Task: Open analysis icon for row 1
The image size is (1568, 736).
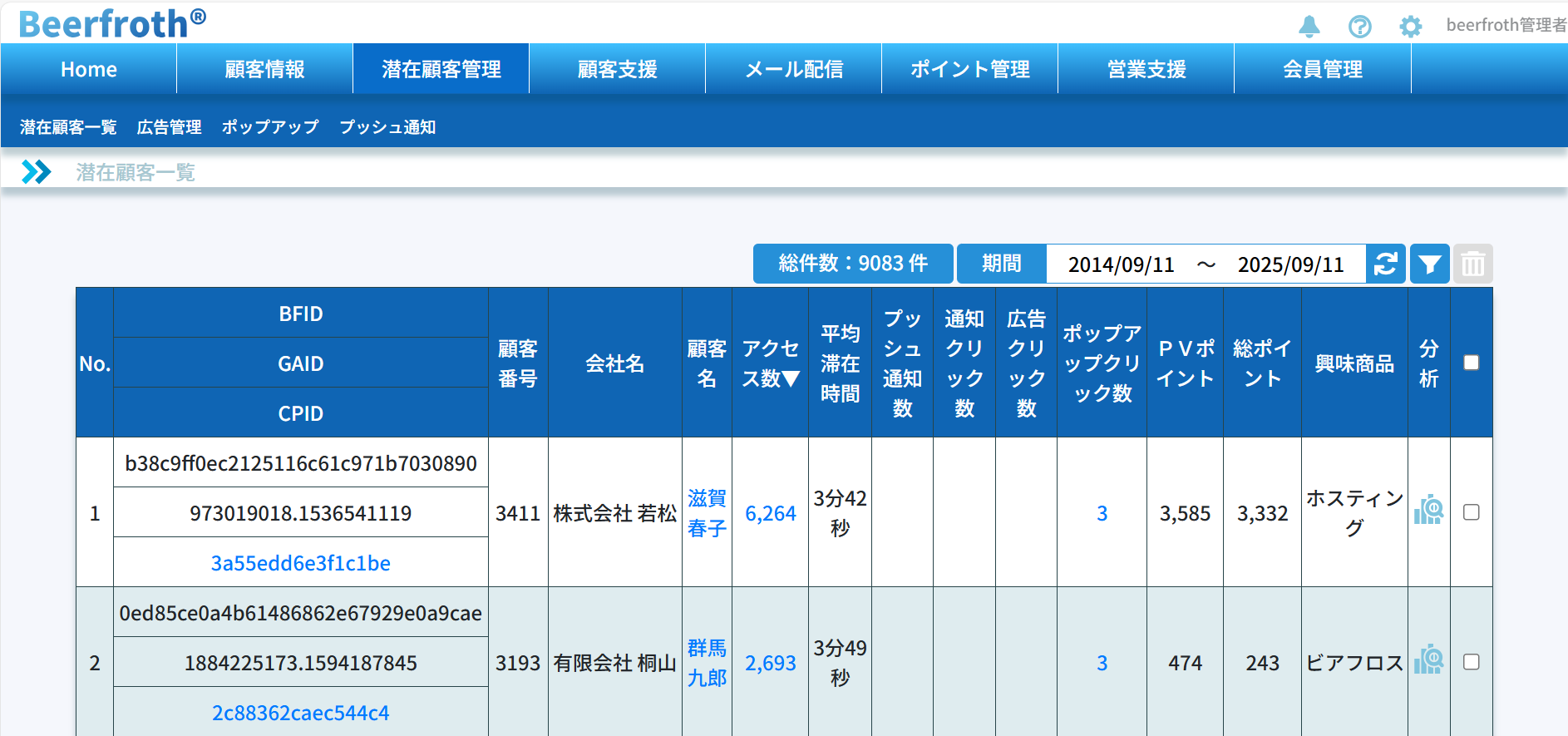Action: pos(1428,511)
